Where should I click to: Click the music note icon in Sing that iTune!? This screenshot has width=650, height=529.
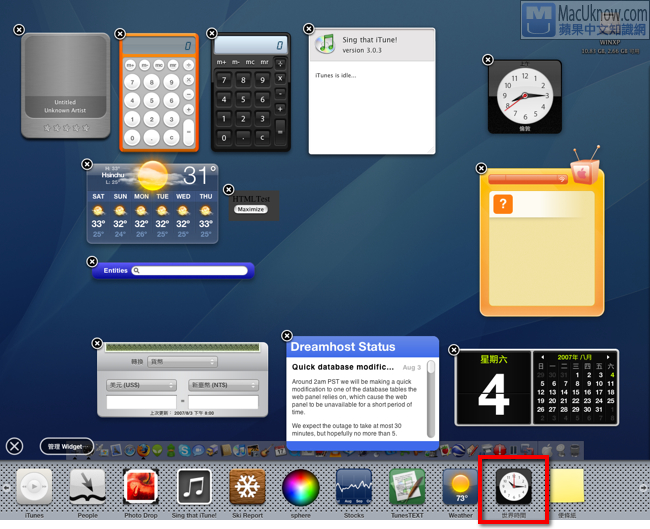pos(325,44)
